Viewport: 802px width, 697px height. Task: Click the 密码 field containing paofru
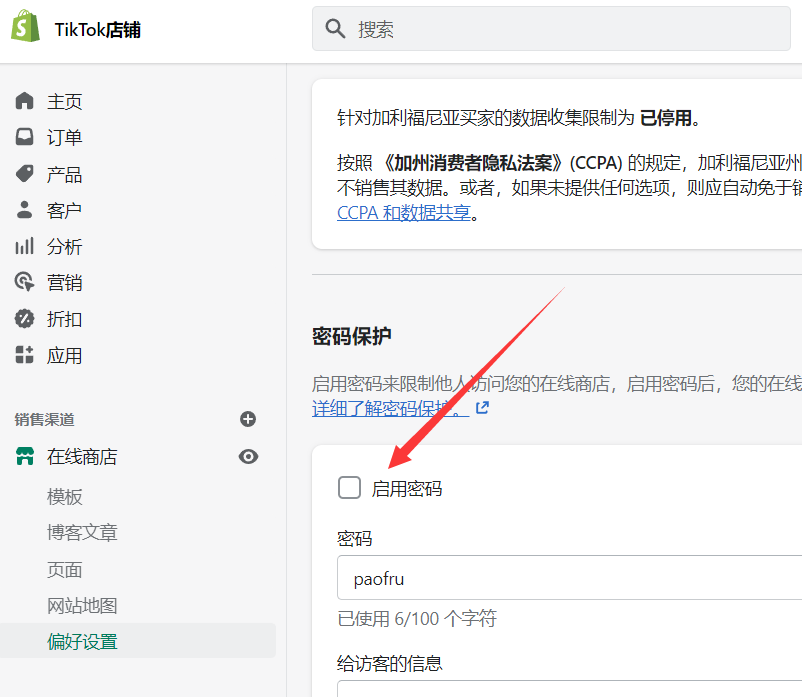point(569,577)
